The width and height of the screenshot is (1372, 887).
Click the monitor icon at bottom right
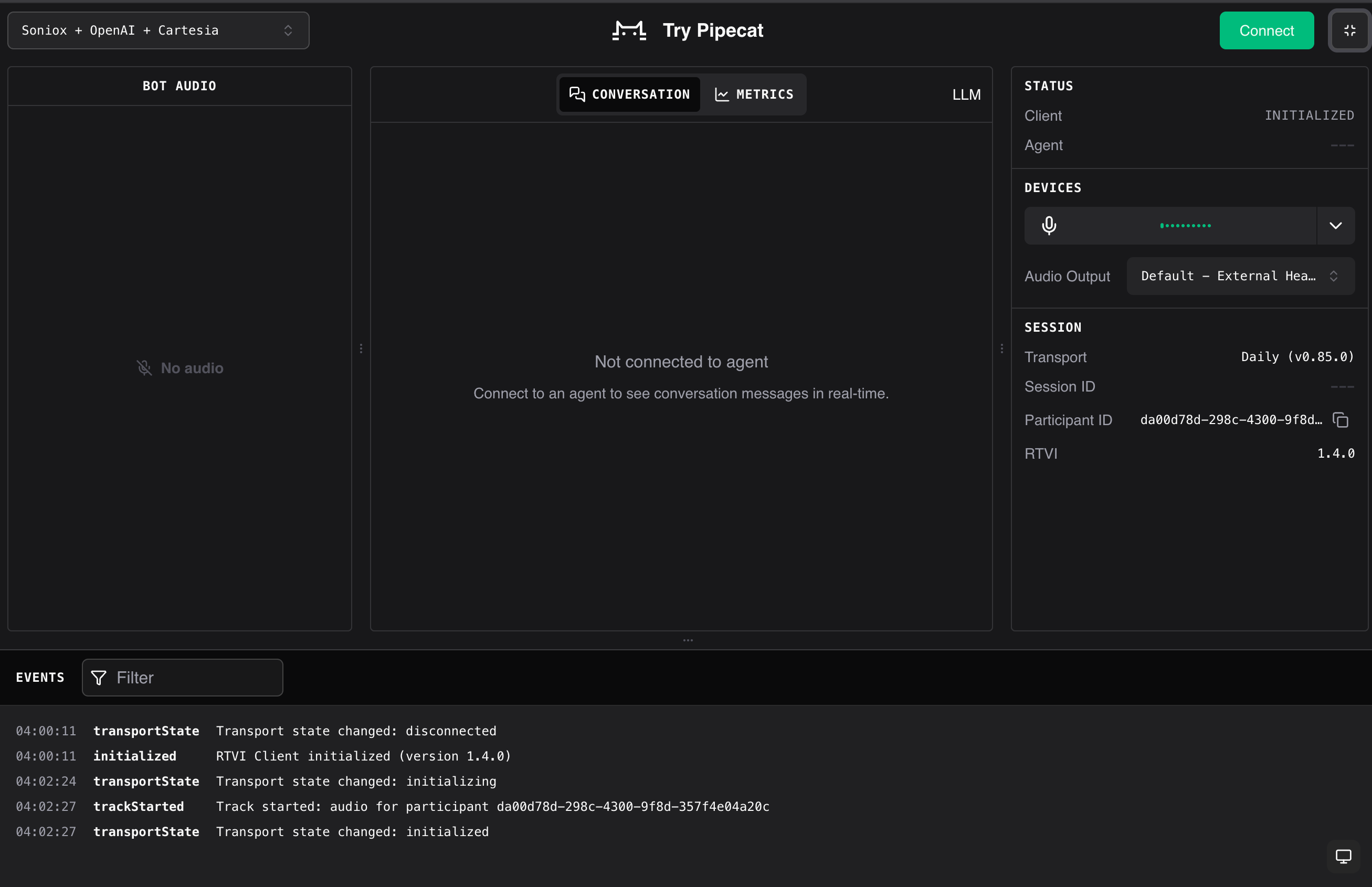click(x=1343, y=857)
